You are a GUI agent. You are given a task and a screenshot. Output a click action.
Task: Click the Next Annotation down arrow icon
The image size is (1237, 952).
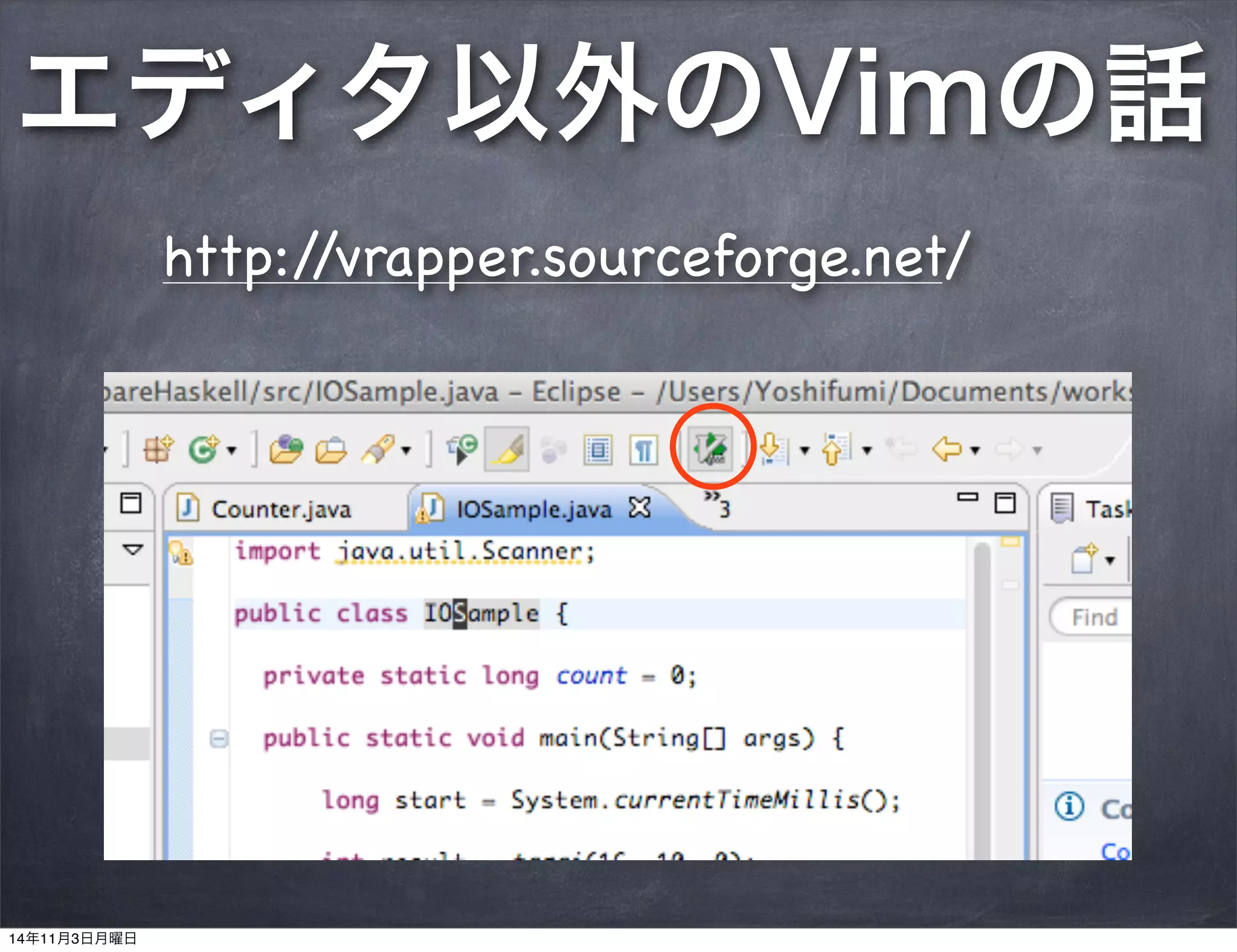[774, 449]
